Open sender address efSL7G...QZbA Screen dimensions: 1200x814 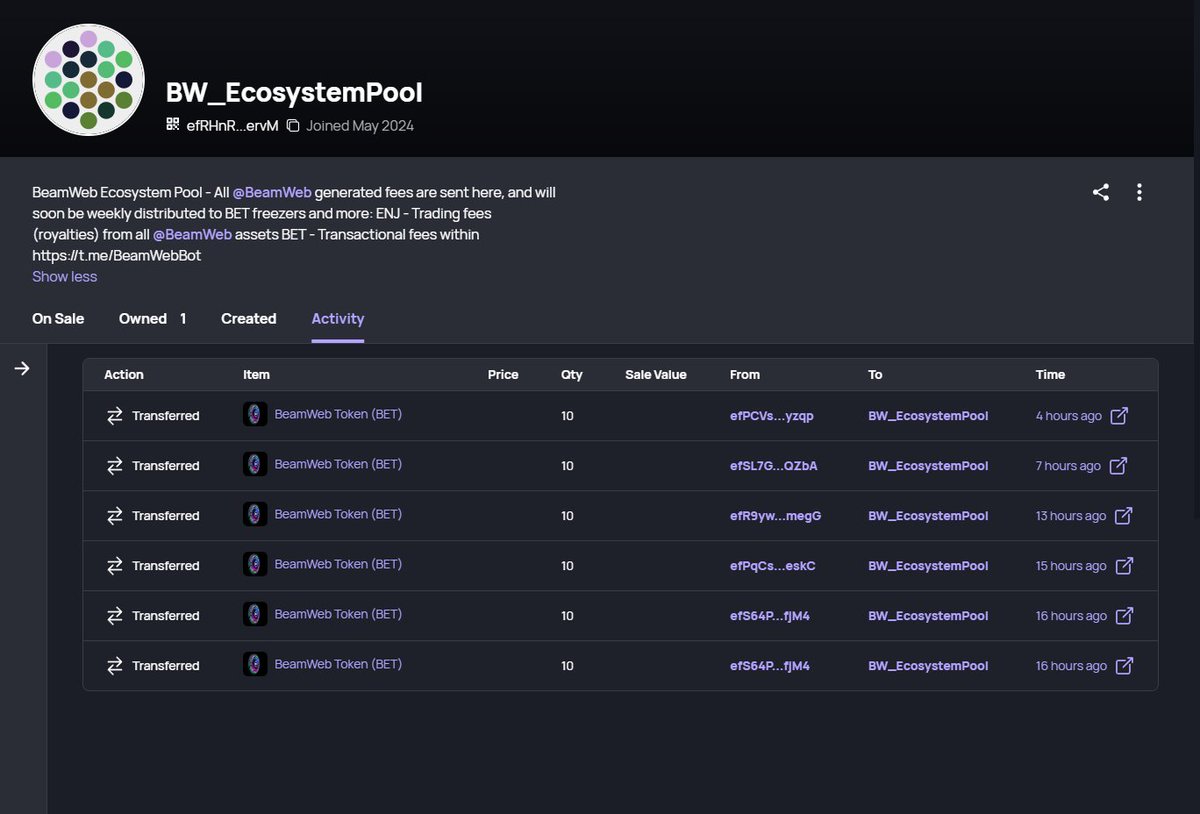[774, 465]
